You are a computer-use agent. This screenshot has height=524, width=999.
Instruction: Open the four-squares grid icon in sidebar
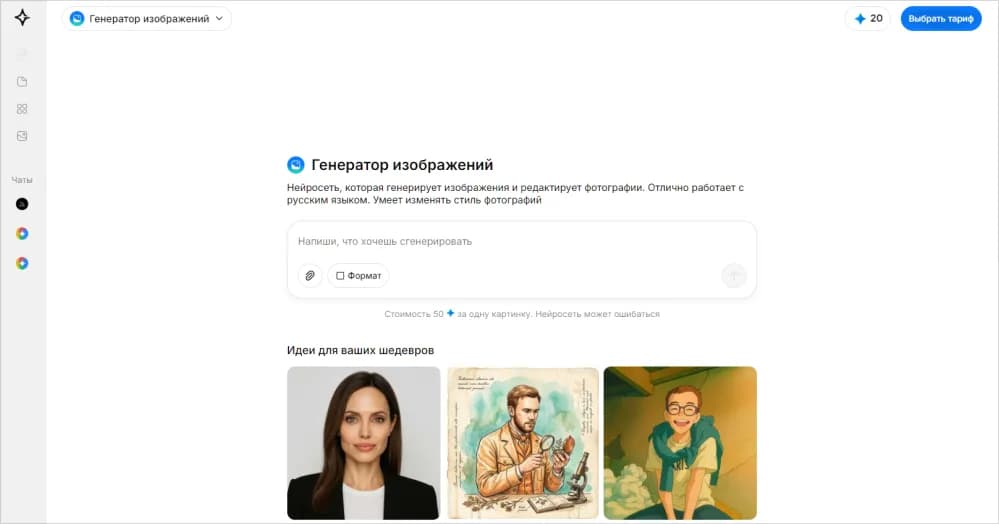(x=22, y=109)
